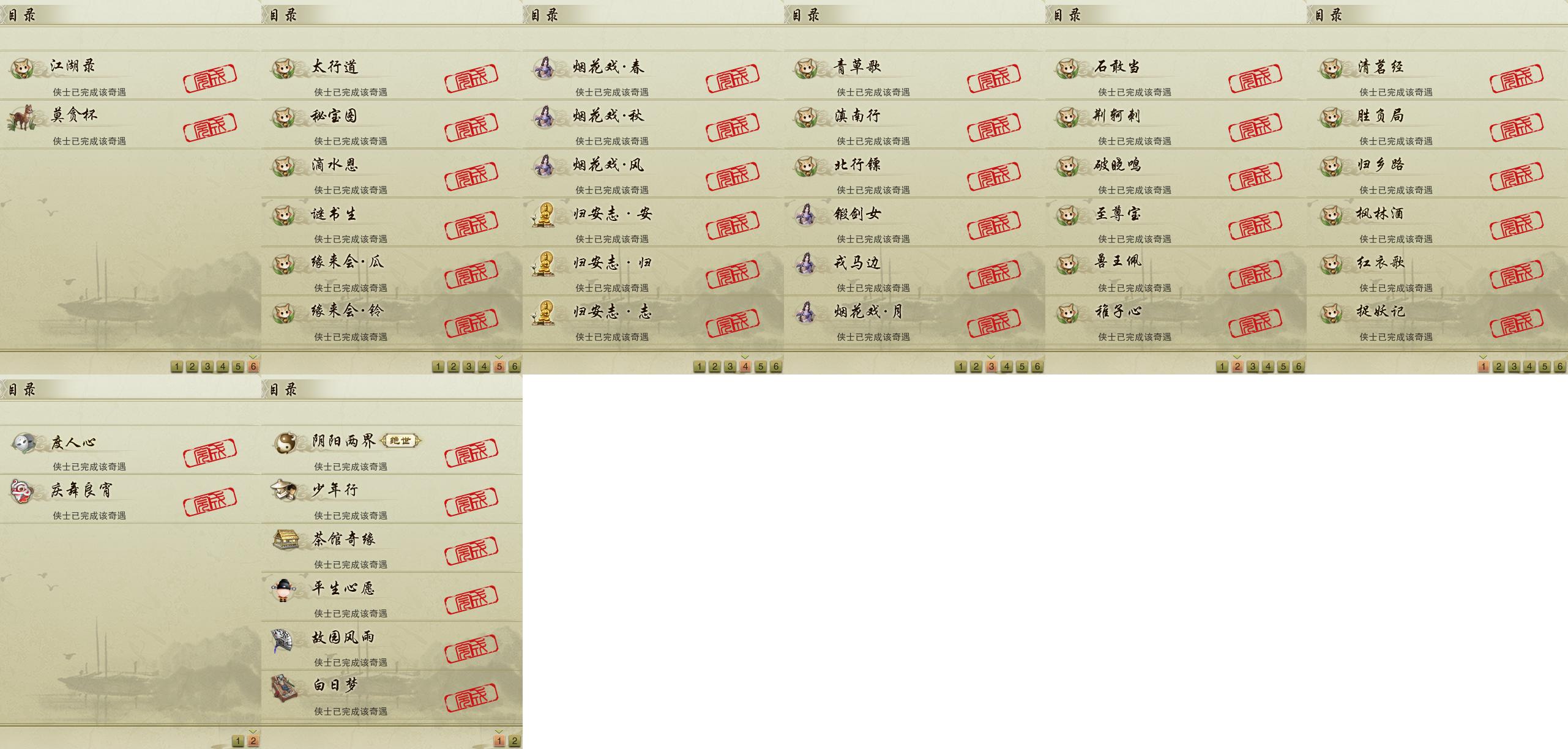
Task: Open the teahouse icon of 茶馆奇缘
Action: click(x=285, y=539)
